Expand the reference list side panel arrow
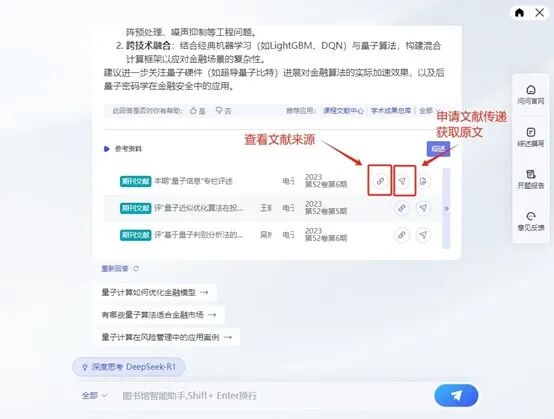Viewport: 554px width, 419px height. tap(446, 208)
